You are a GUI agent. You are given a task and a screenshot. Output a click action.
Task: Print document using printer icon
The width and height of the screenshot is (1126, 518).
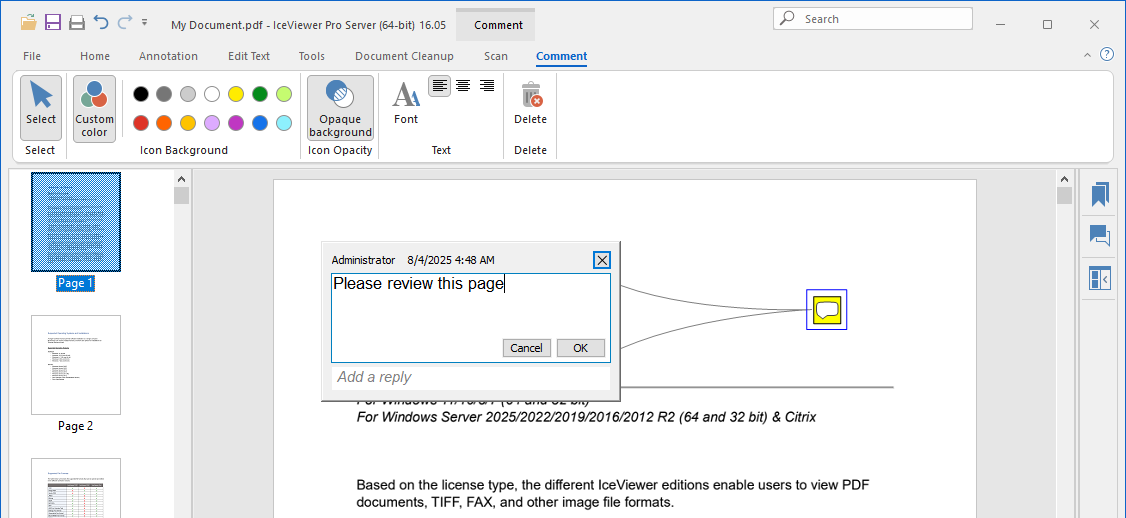(x=77, y=22)
